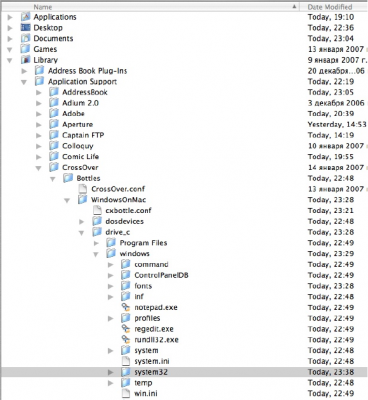
Task: Select the system.ini document icon
Action: 125,361
